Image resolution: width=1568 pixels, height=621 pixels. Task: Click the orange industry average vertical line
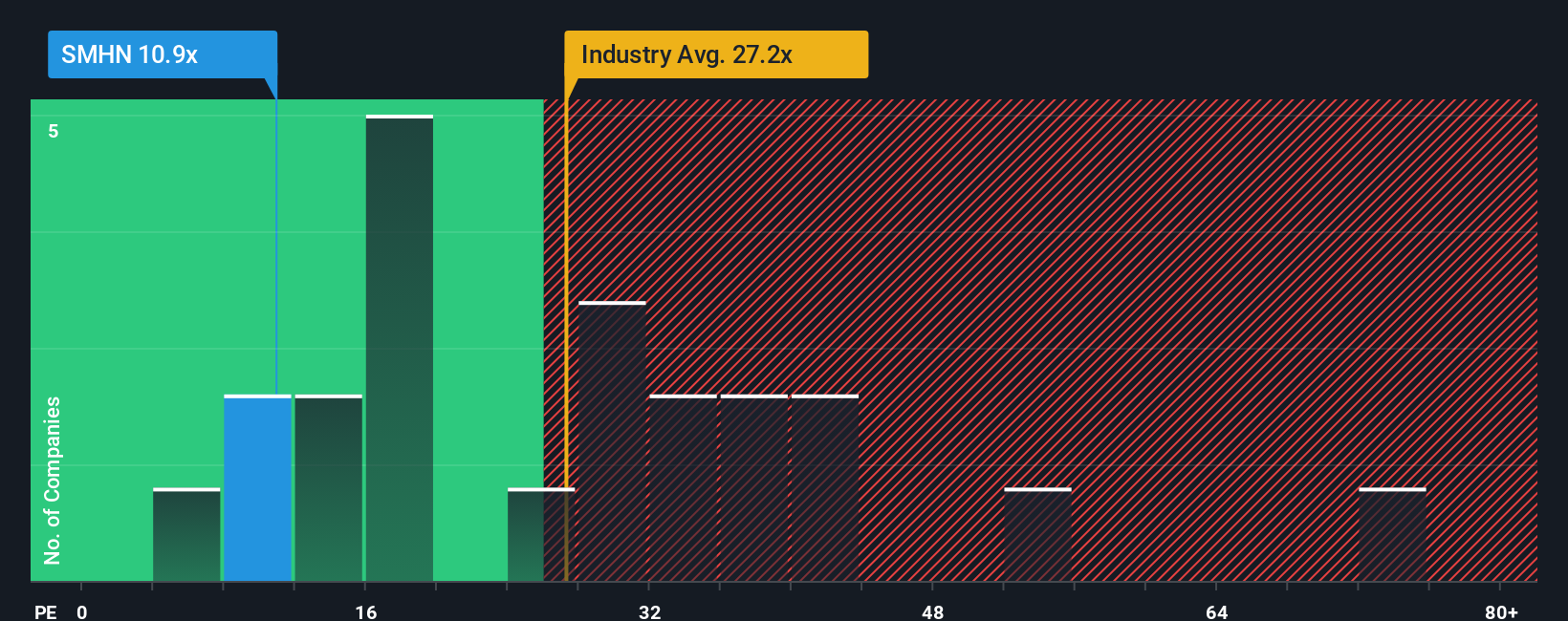[565, 340]
